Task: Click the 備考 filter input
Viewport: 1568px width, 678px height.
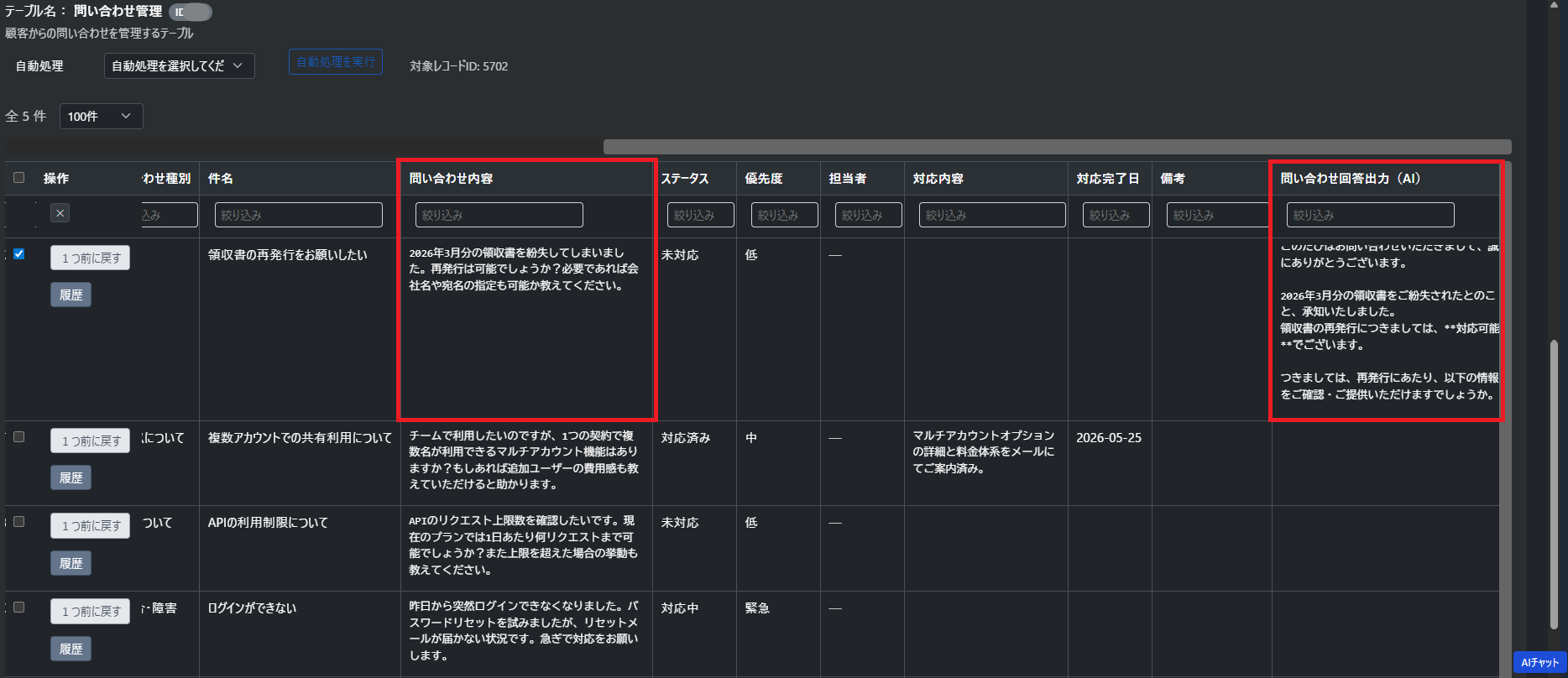Action: [1218, 215]
